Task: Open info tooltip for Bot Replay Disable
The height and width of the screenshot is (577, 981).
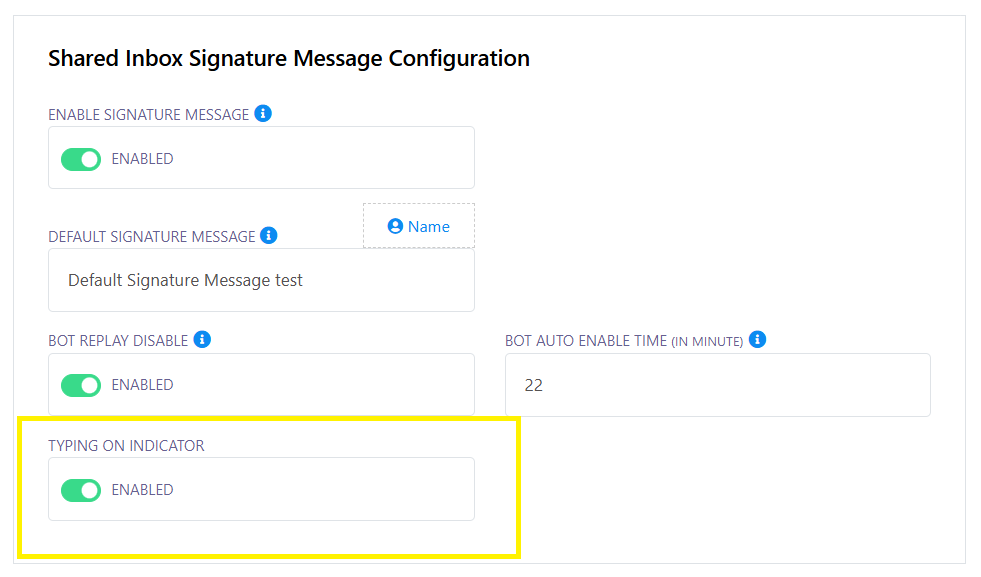Action: 202,340
